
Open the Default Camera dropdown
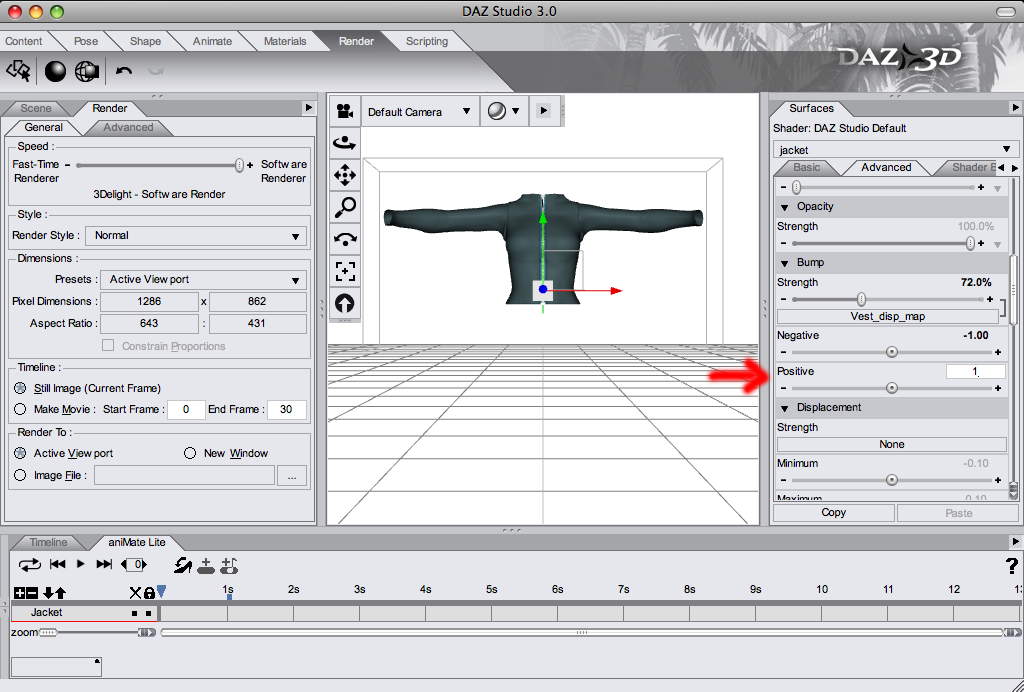pos(419,112)
